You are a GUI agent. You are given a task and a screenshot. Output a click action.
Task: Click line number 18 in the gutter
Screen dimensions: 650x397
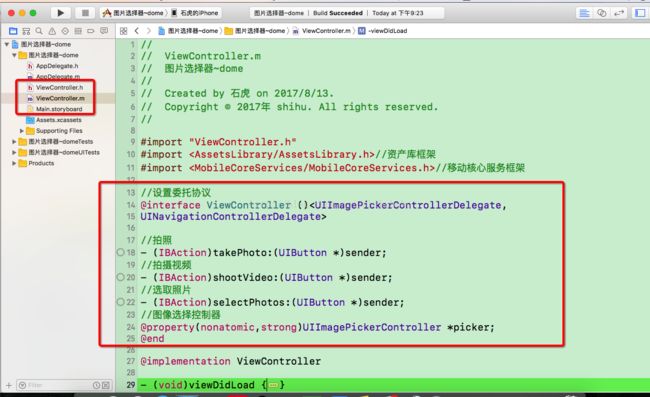131,252
